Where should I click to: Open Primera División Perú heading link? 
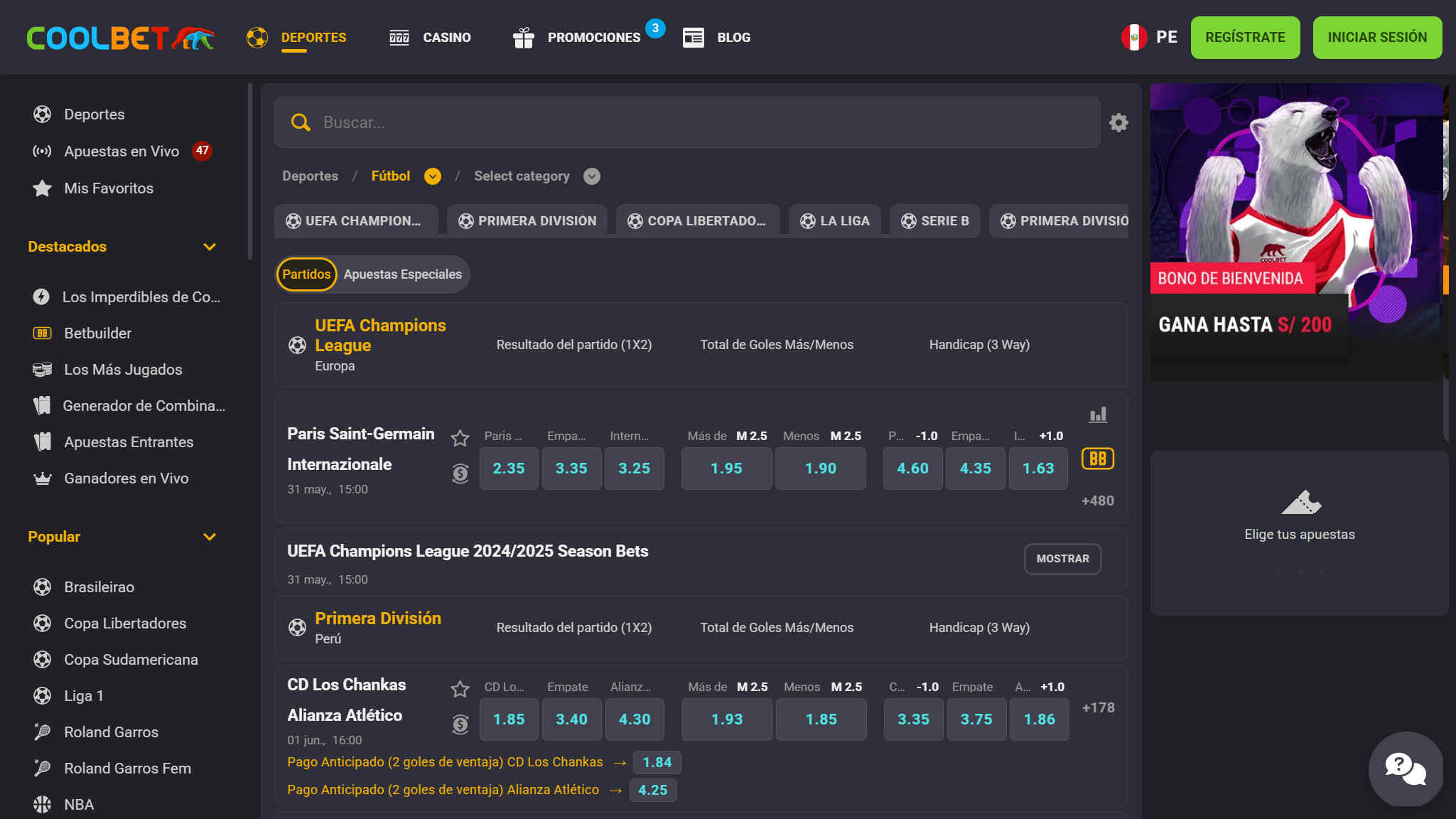378,619
